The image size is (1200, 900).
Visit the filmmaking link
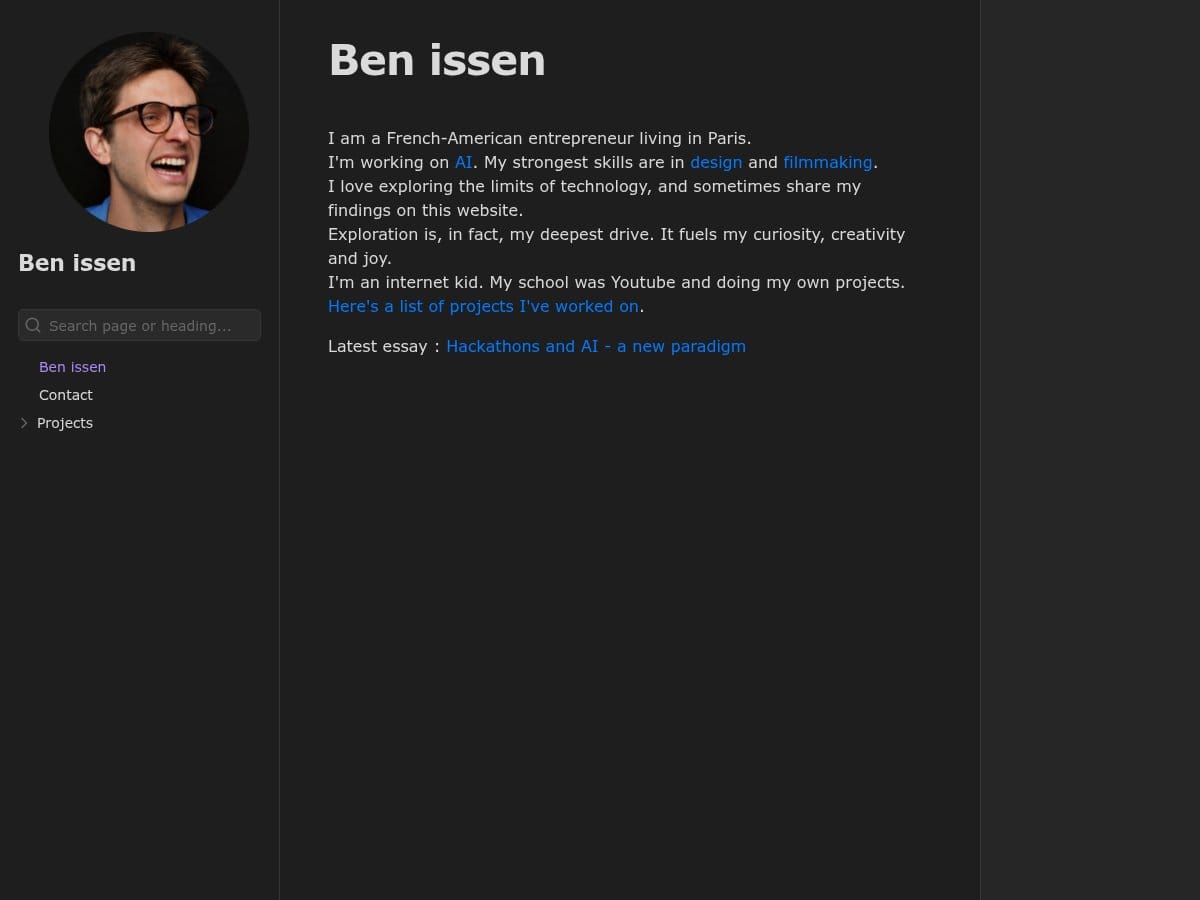click(828, 162)
